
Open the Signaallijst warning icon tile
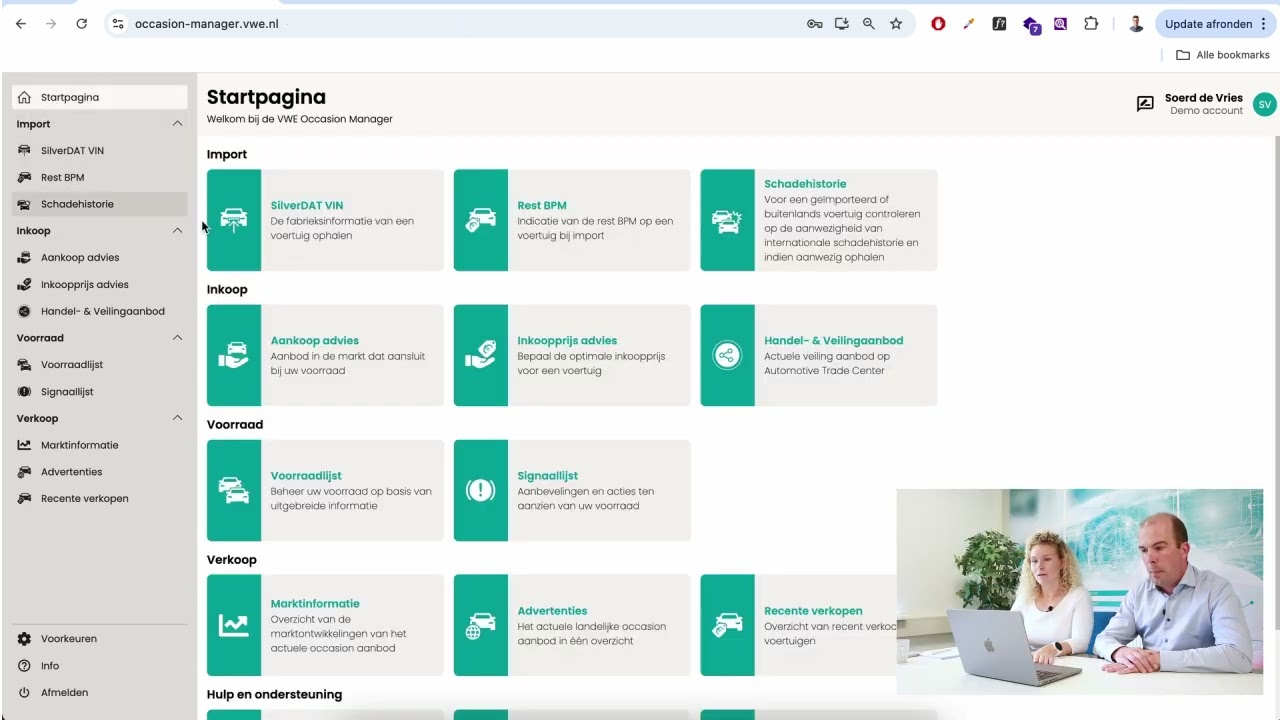pyautogui.click(x=481, y=490)
